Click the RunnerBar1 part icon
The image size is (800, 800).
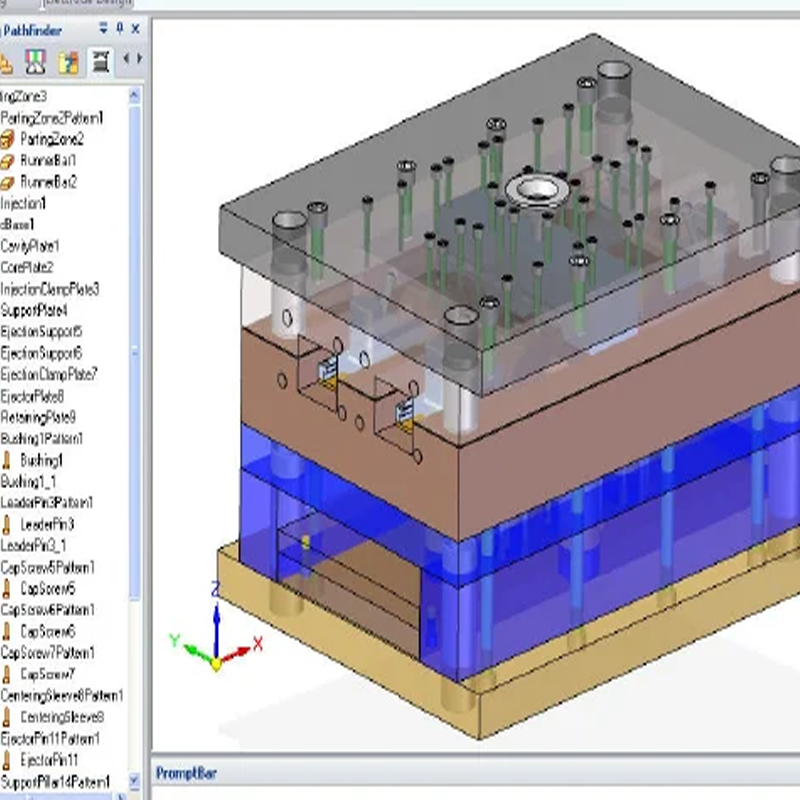point(7,161)
